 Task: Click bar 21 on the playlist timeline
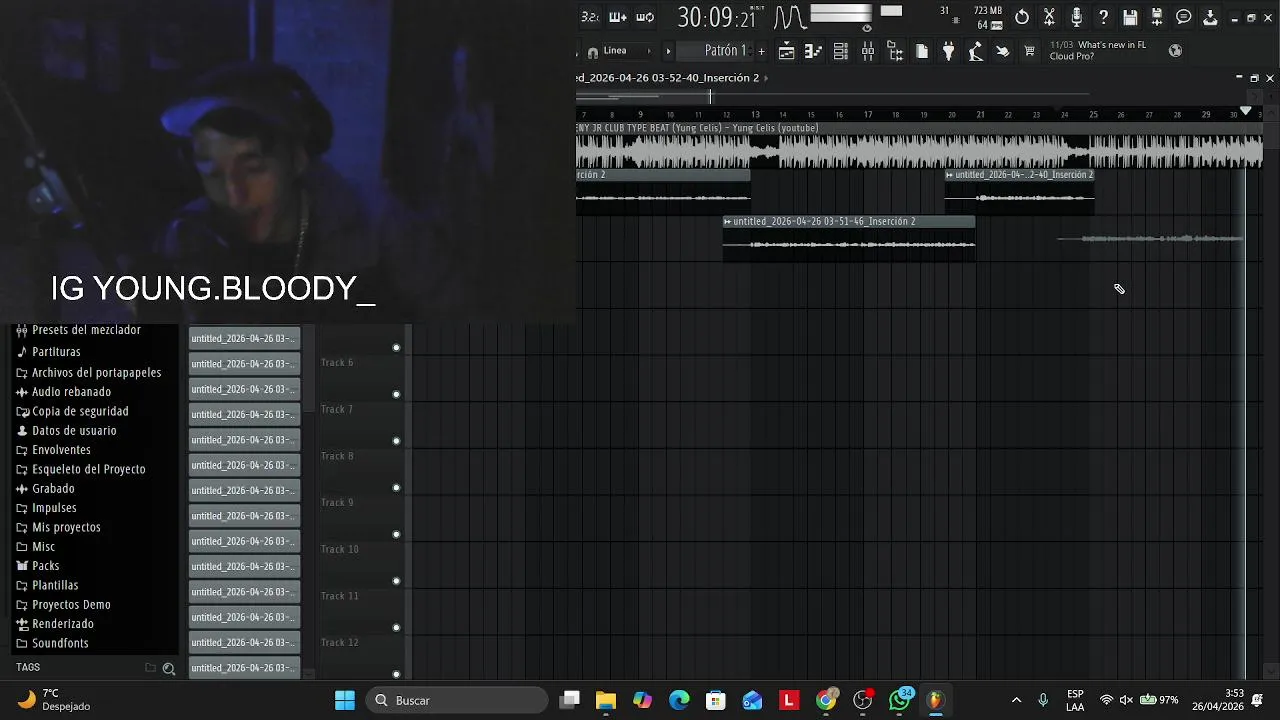pyautogui.click(x=980, y=114)
